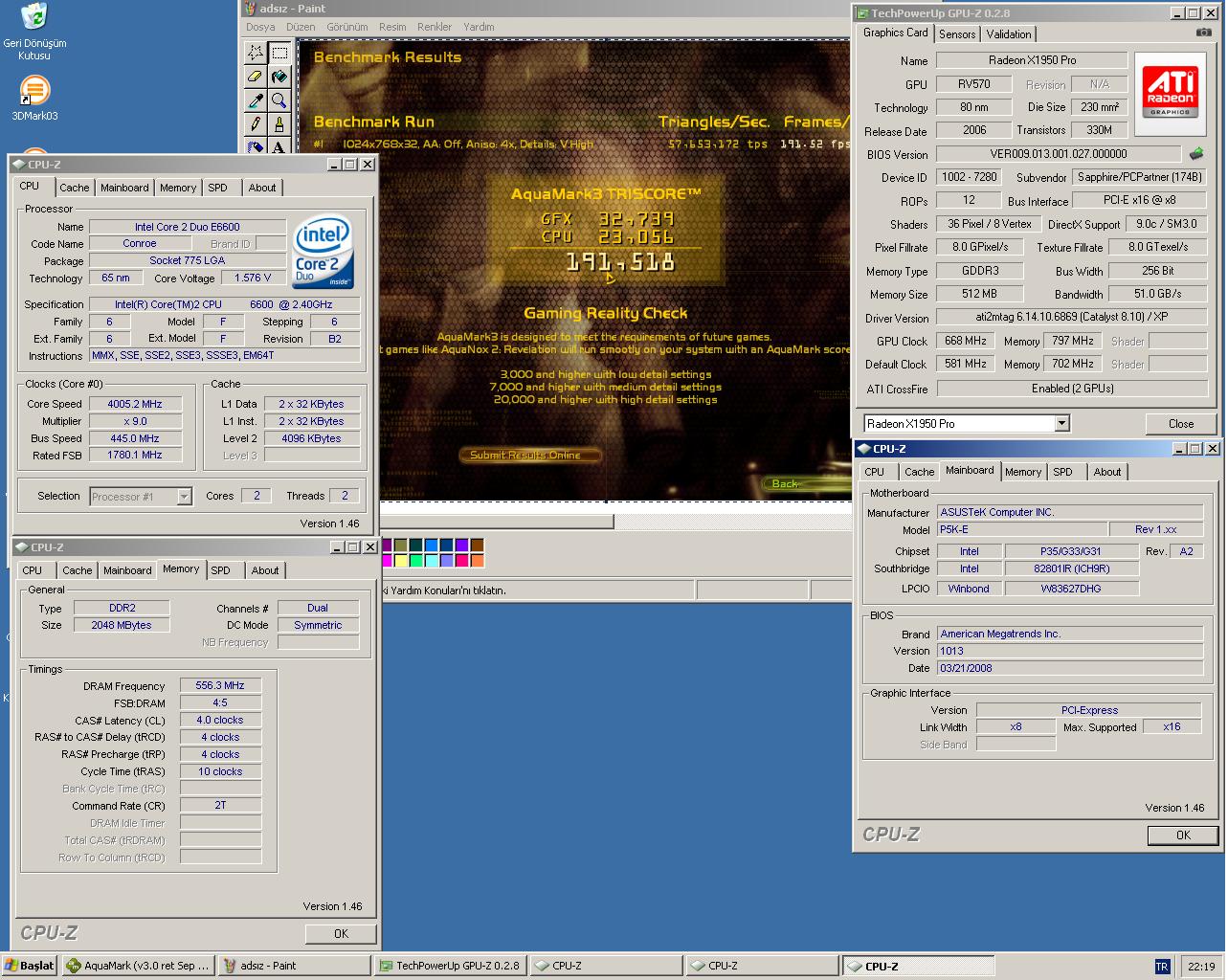Pick the bright green swatch in Paint palette
The width and height of the screenshot is (1228, 980).
coord(417,561)
